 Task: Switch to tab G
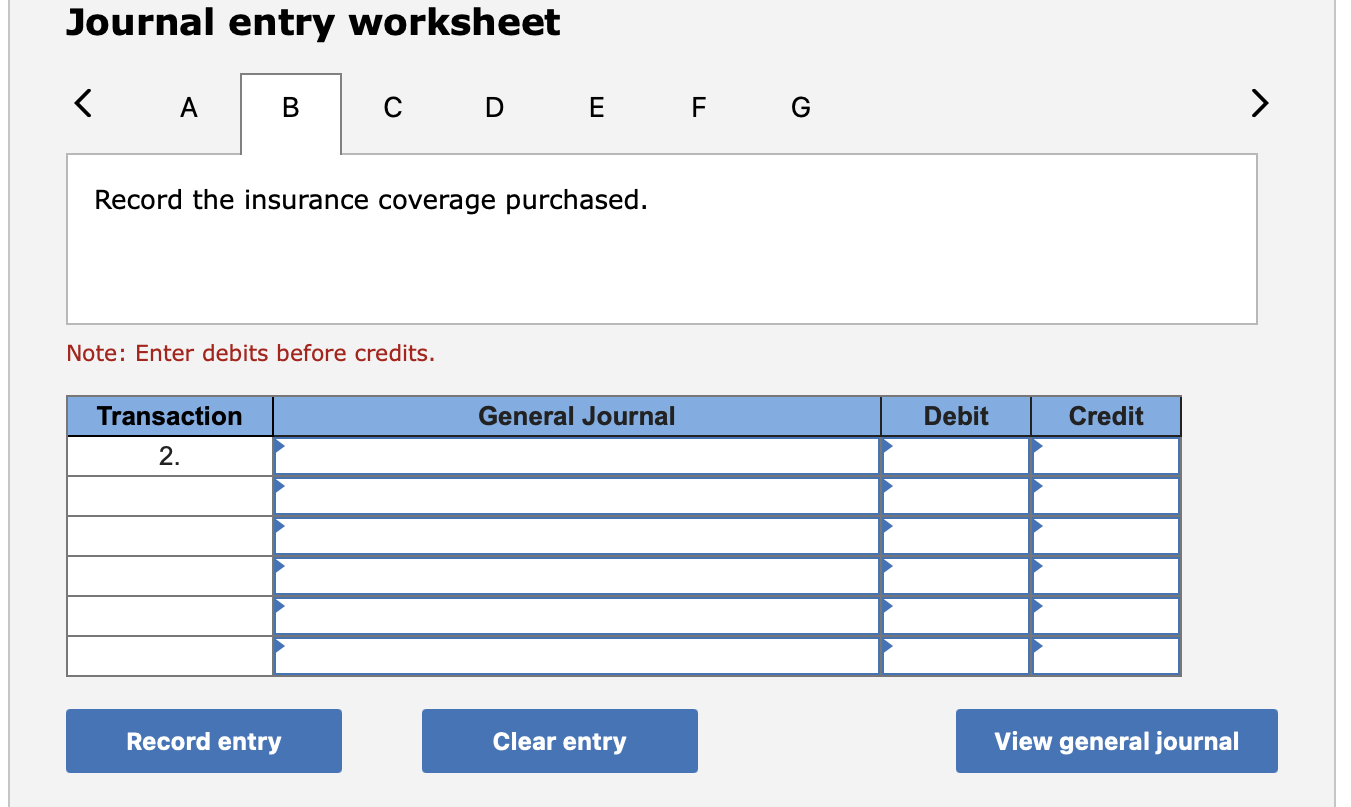click(800, 108)
